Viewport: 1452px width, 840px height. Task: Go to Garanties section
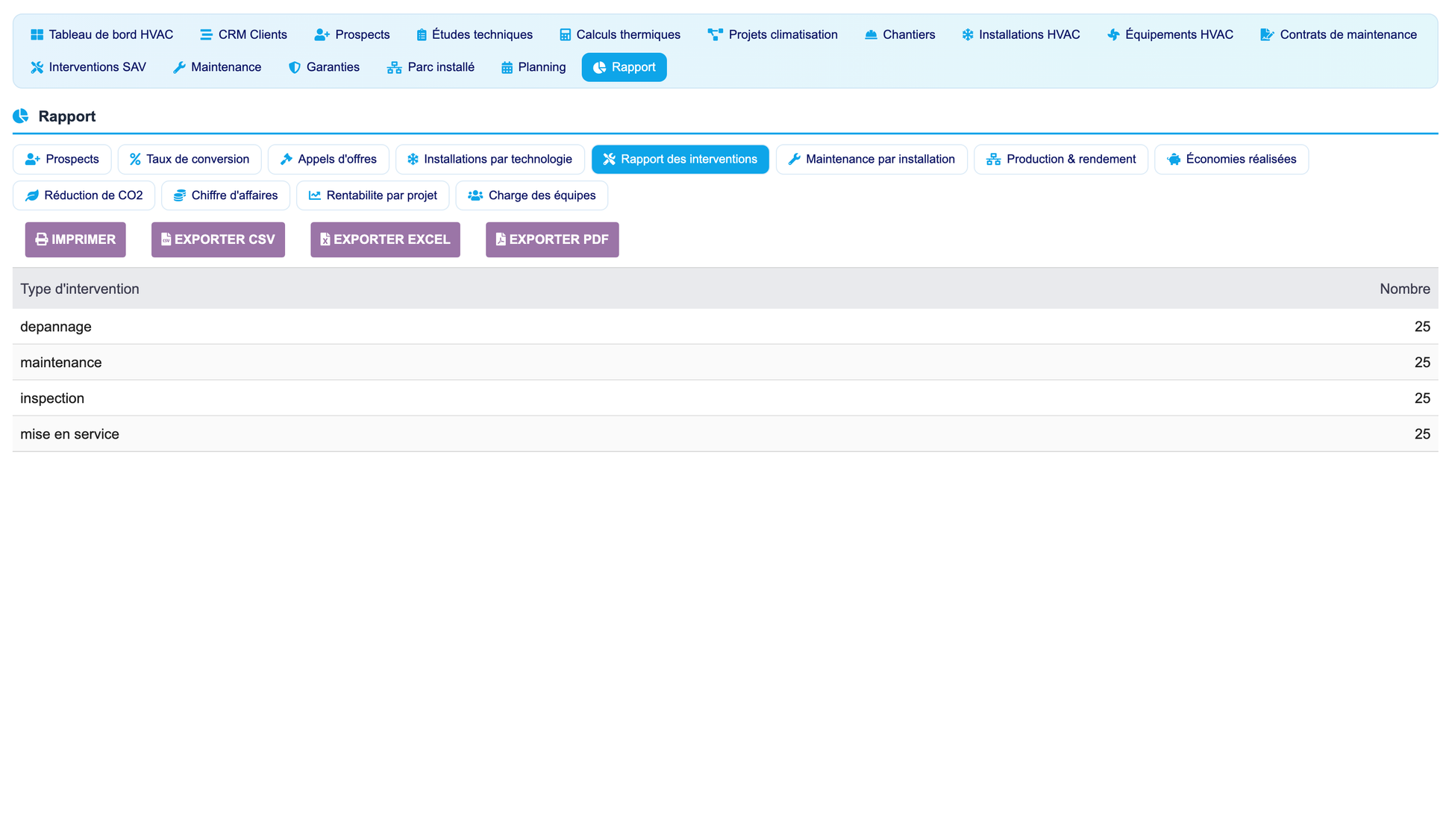(325, 68)
